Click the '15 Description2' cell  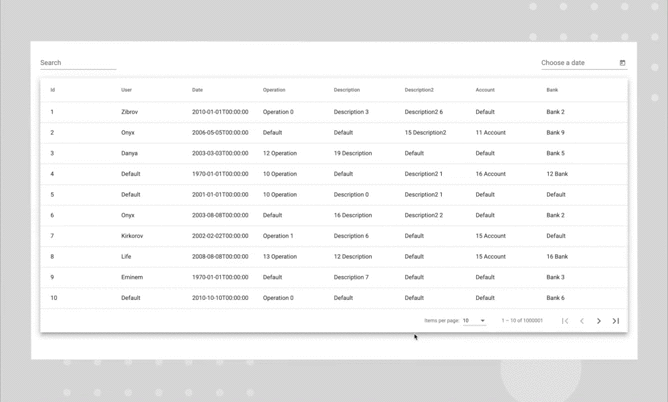[425, 132]
